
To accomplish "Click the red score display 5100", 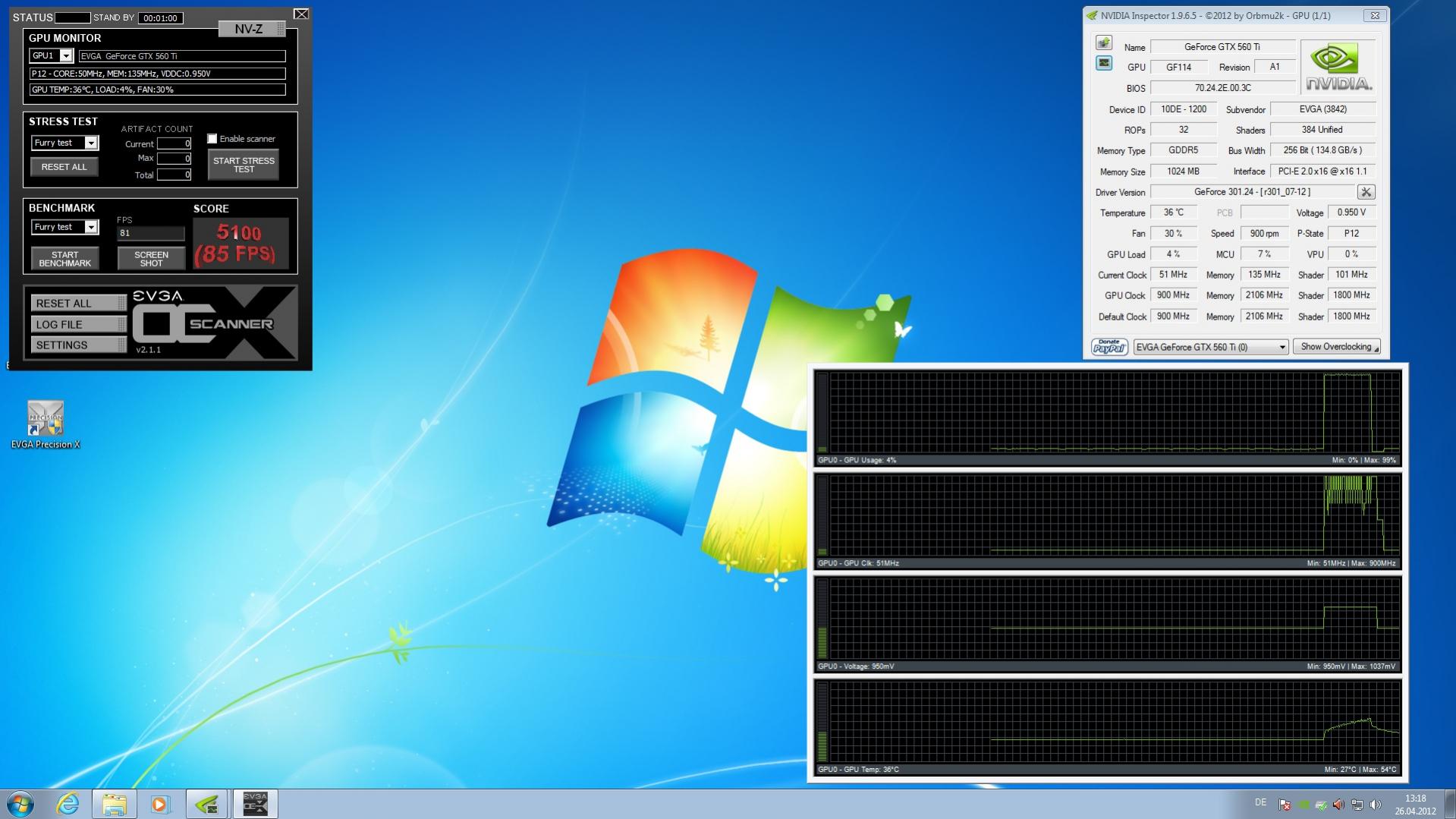I will point(241,244).
